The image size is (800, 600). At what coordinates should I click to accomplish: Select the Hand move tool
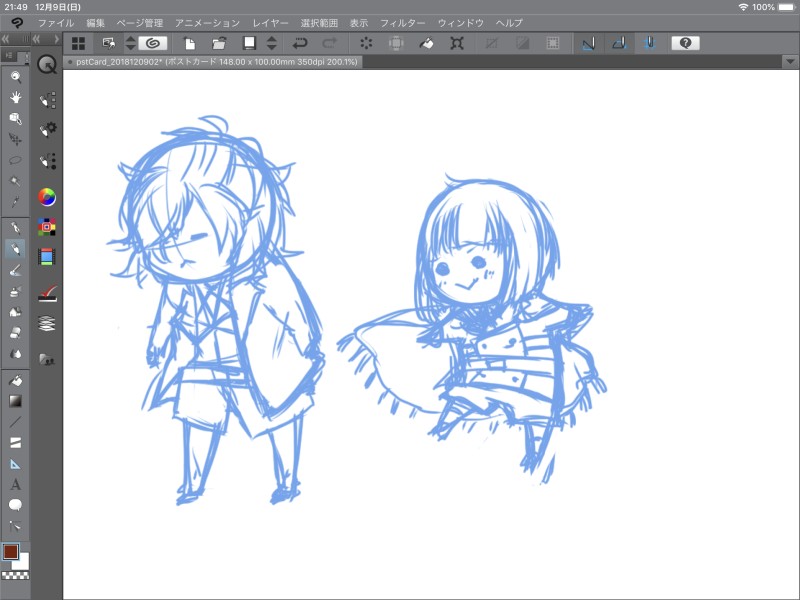point(16,97)
